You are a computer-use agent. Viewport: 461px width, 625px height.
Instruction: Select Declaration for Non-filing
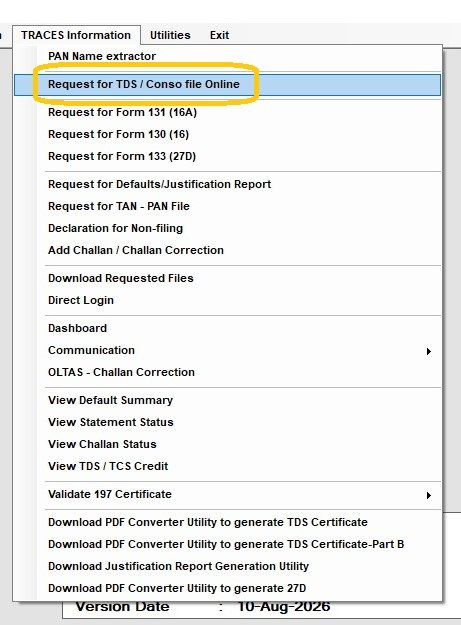click(228, 228)
